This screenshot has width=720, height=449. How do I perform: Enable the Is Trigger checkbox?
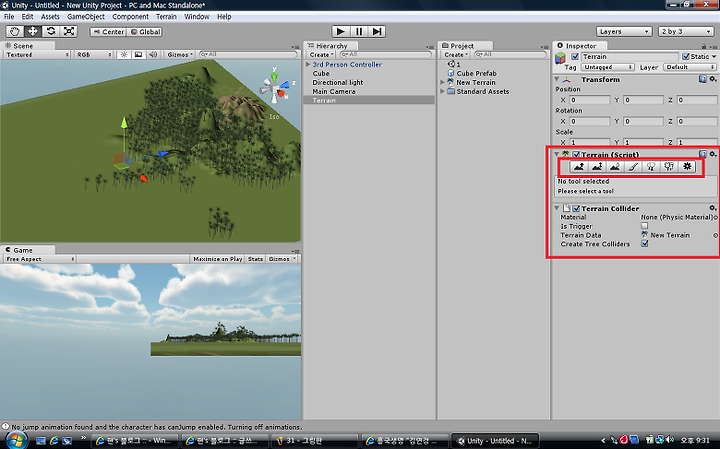pos(645,226)
